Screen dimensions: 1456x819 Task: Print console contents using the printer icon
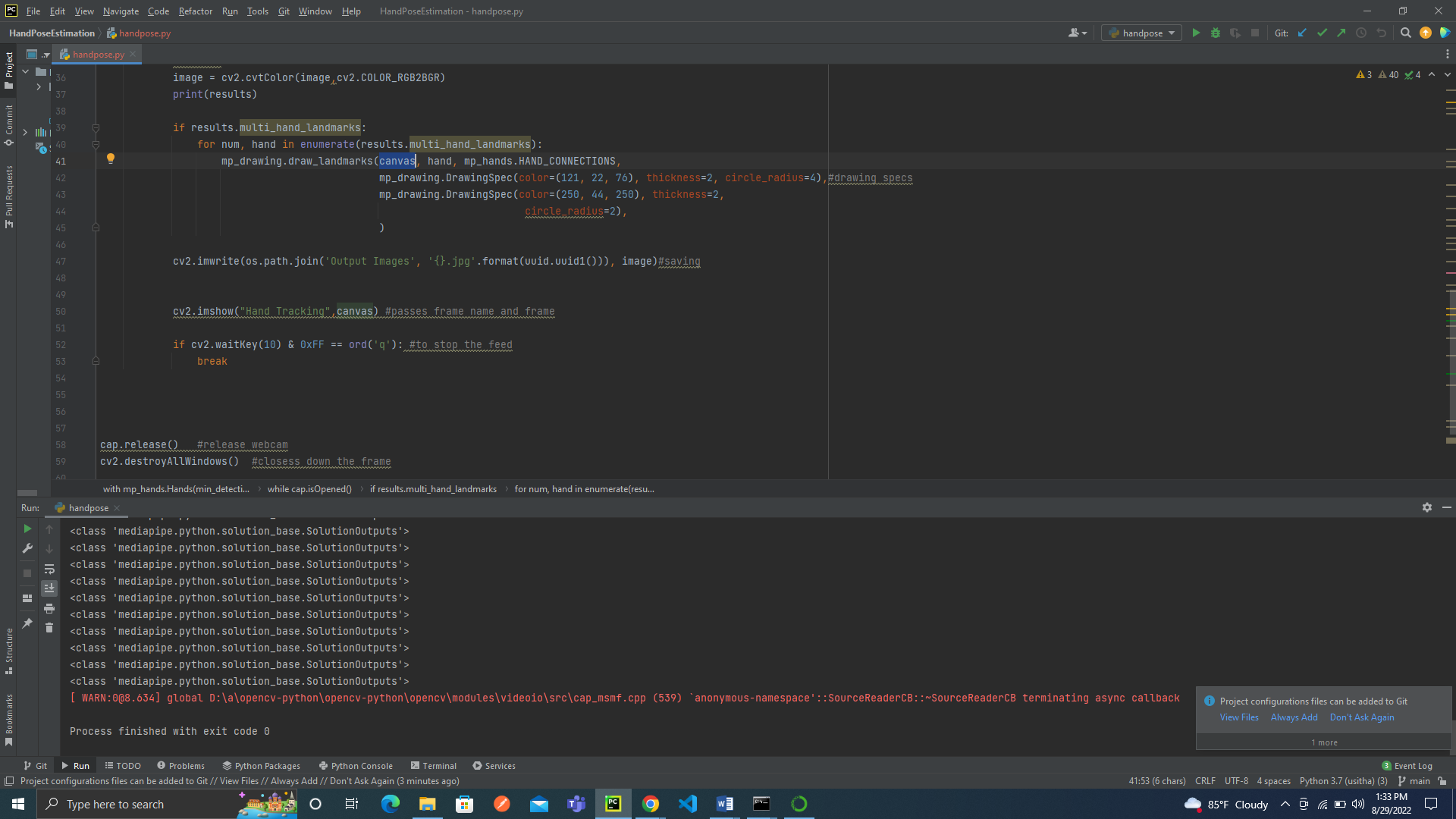(x=49, y=609)
